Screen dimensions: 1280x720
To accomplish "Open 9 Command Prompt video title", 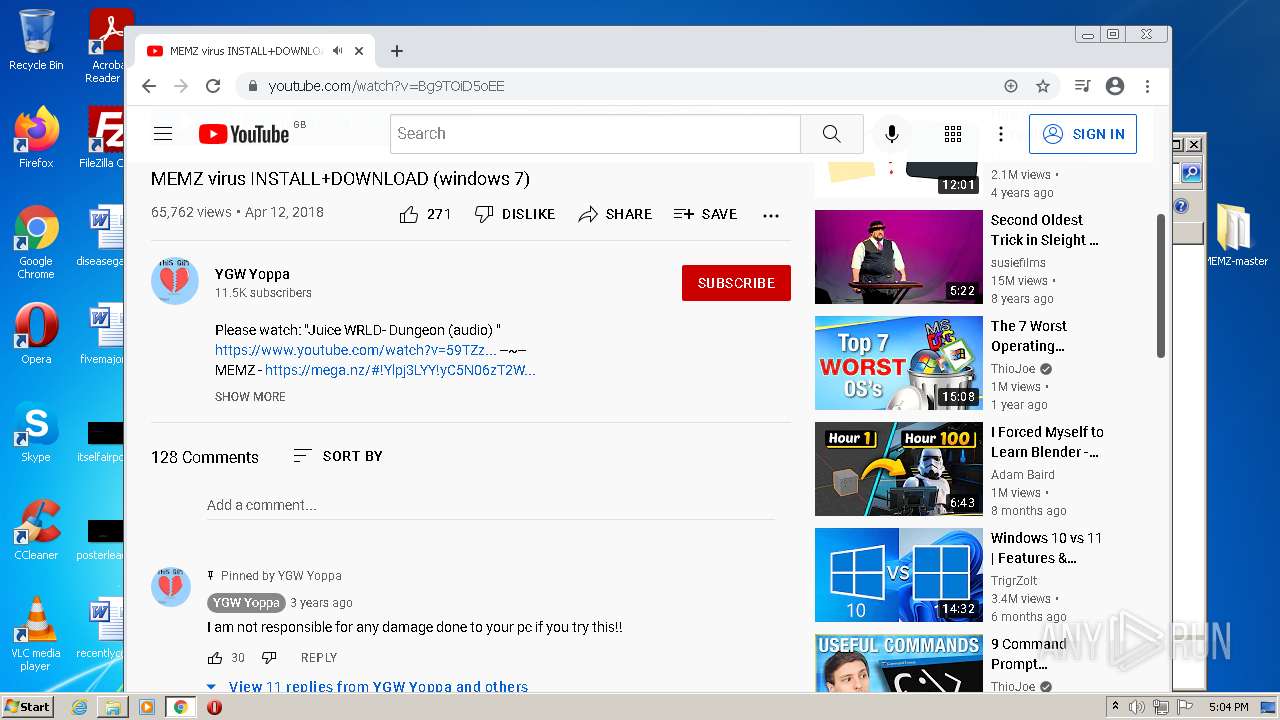I will point(1028,654).
